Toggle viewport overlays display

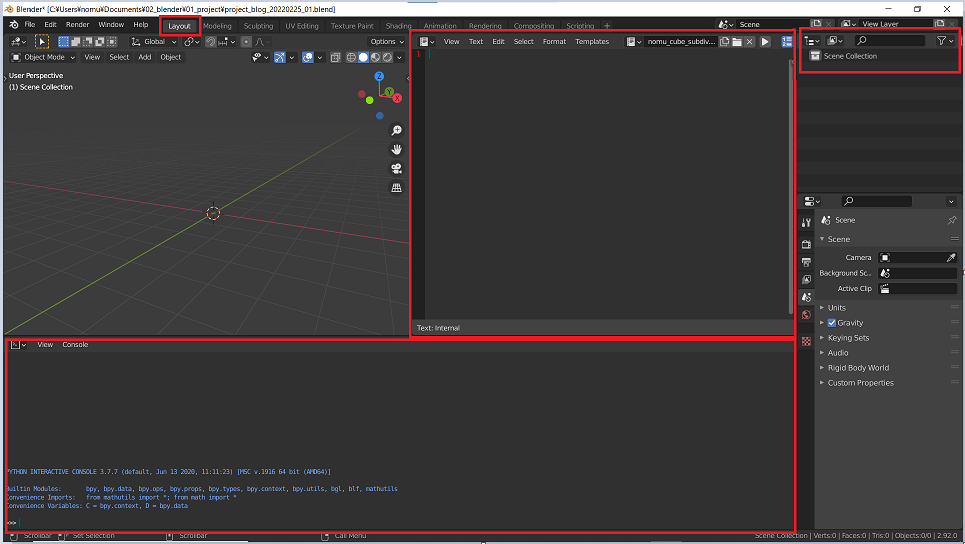tap(308, 57)
